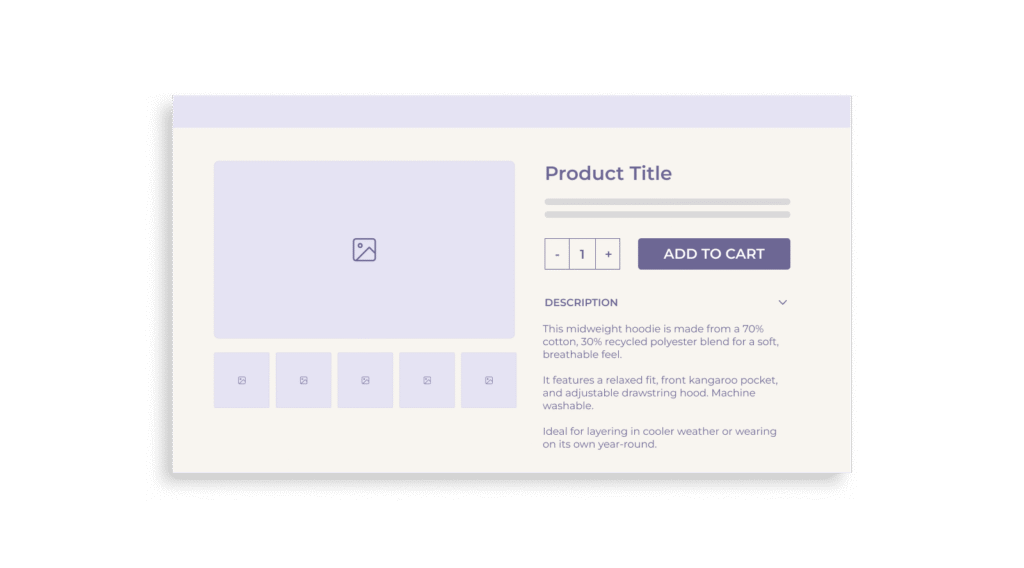The width and height of the screenshot is (1024, 568).
Task: Select the fourth product thumbnail
Action: (427, 380)
